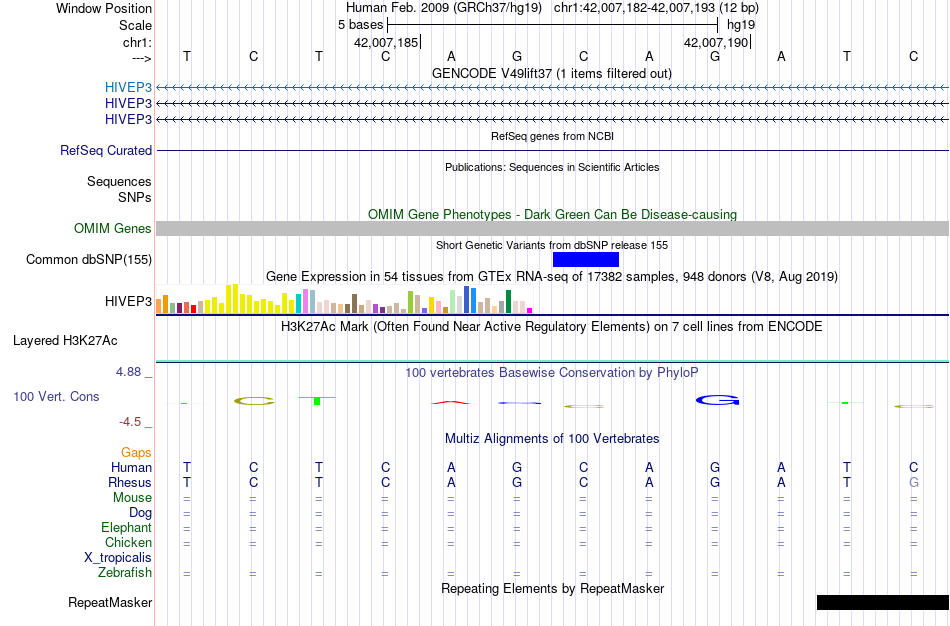Open the RefSeq Curated track label
950x626 pixels.
tap(106, 150)
